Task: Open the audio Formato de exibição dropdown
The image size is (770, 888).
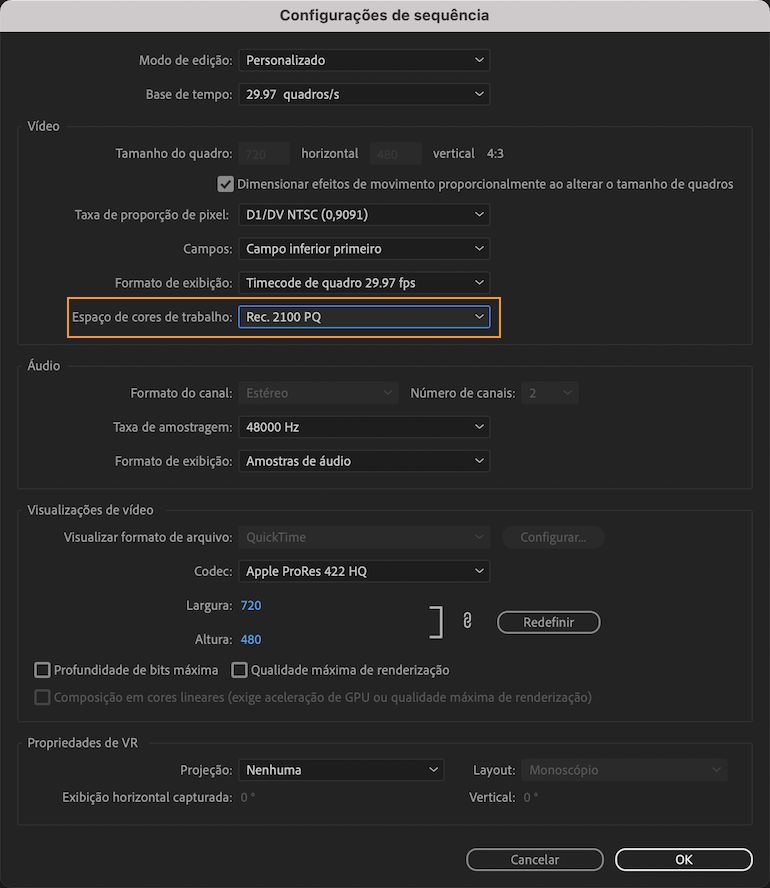Action: 363,461
